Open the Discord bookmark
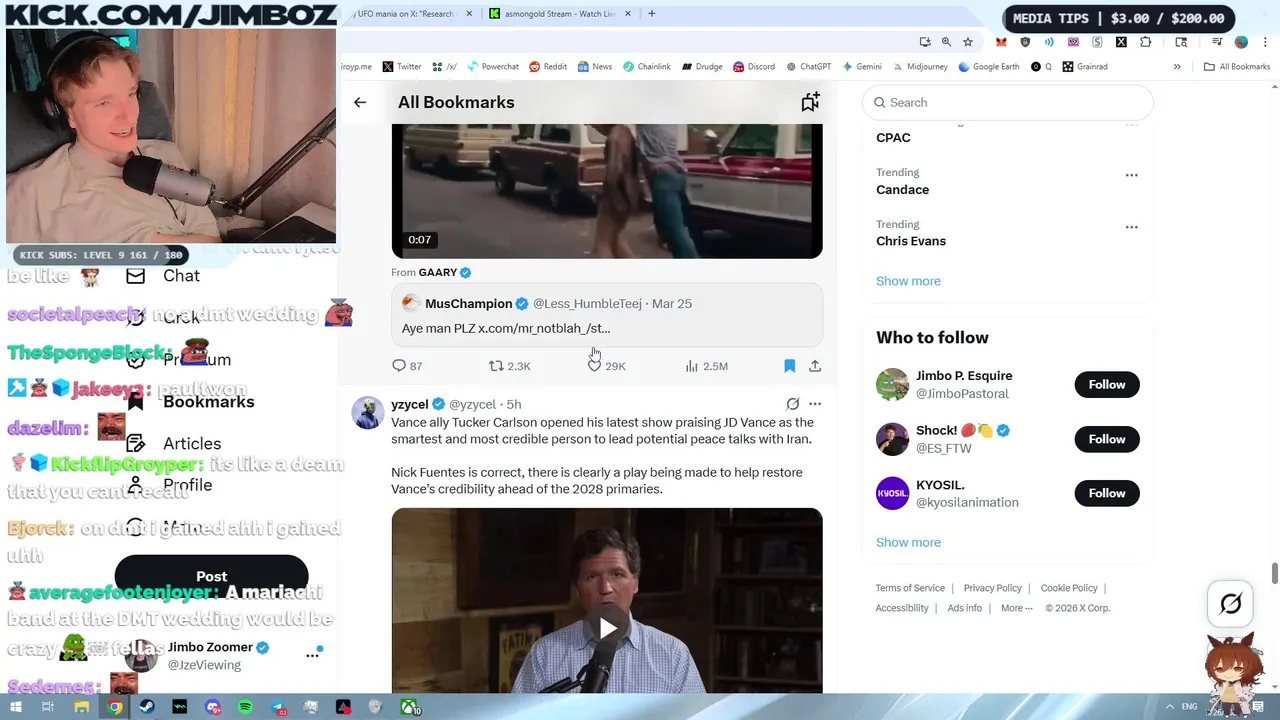The height and width of the screenshot is (720, 1280). pos(754,67)
